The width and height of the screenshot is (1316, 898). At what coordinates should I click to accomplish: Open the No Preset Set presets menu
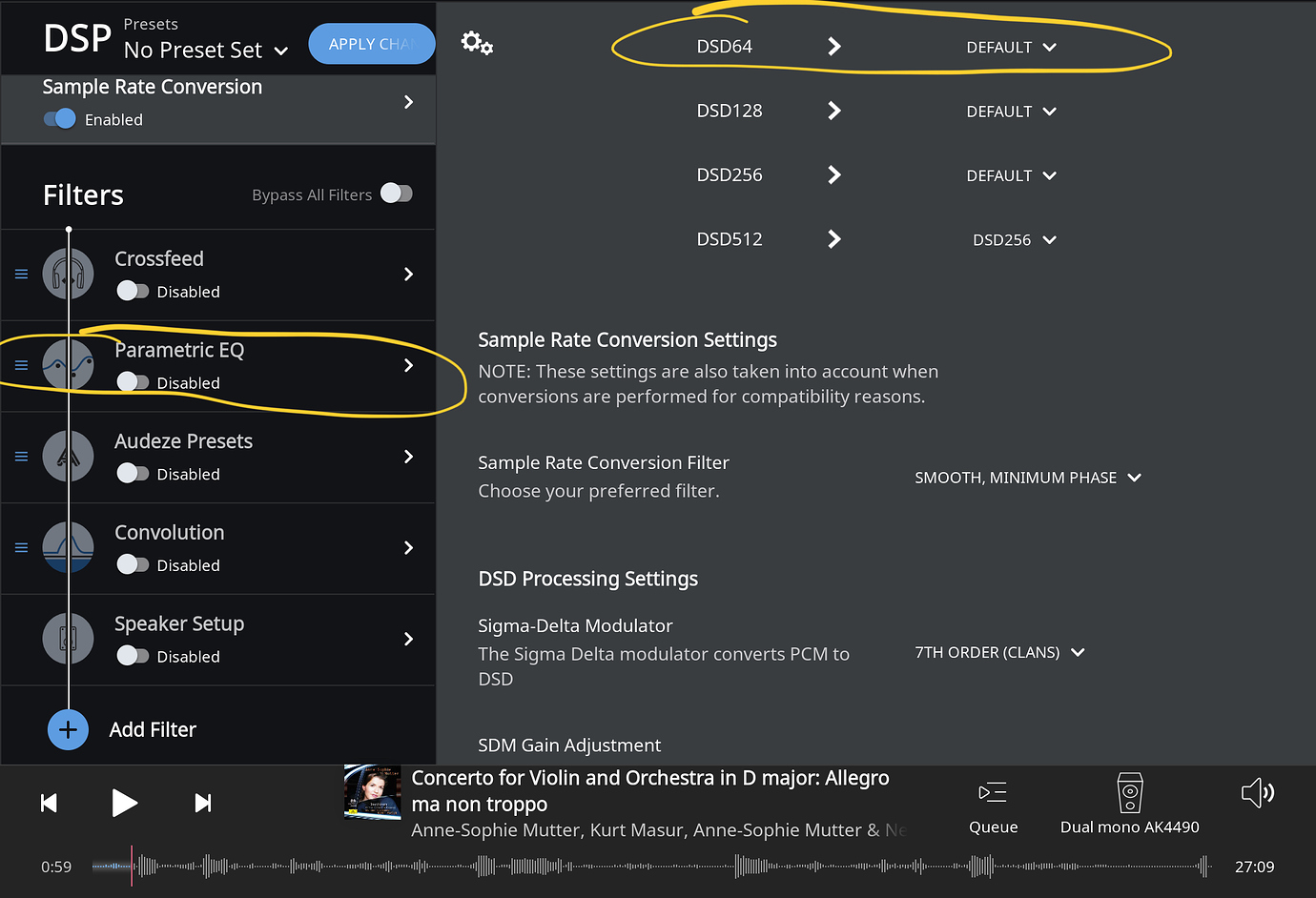(206, 51)
